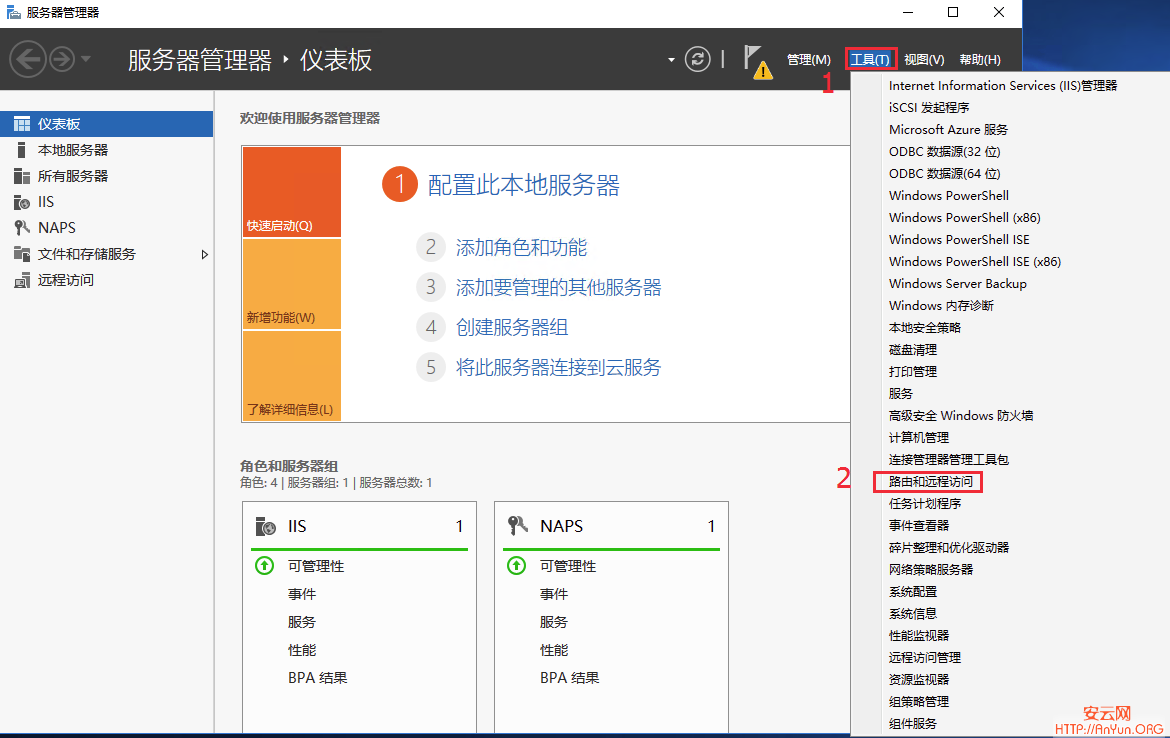This screenshot has width=1170, height=738.
Task: Select Windows PowerShell ISE menu entry
Action: pos(958,240)
